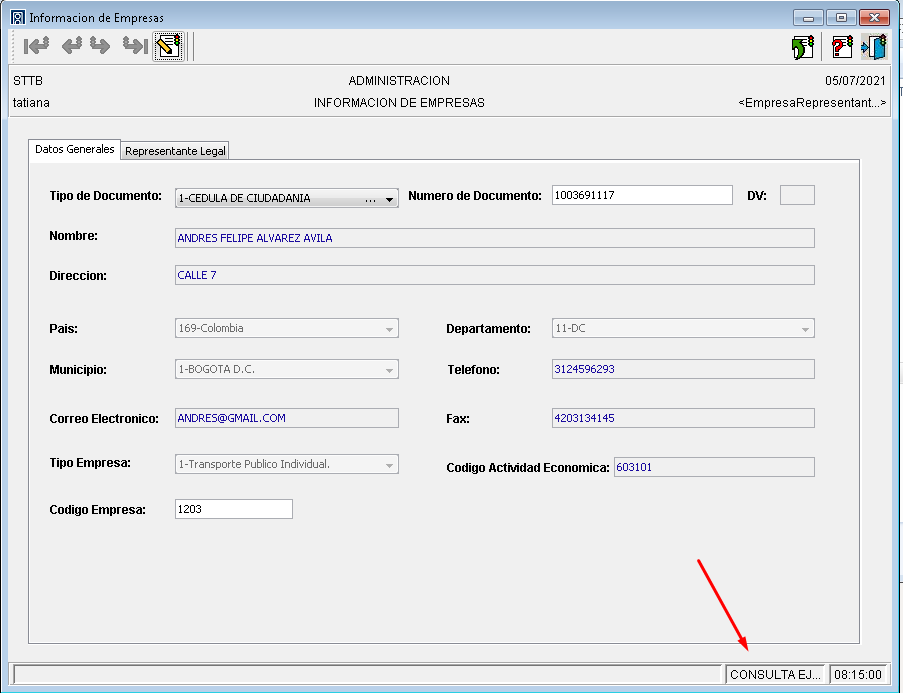This screenshot has height=693, width=903.
Task: Open the Tipo Empresa dropdown
Action: click(x=388, y=464)
